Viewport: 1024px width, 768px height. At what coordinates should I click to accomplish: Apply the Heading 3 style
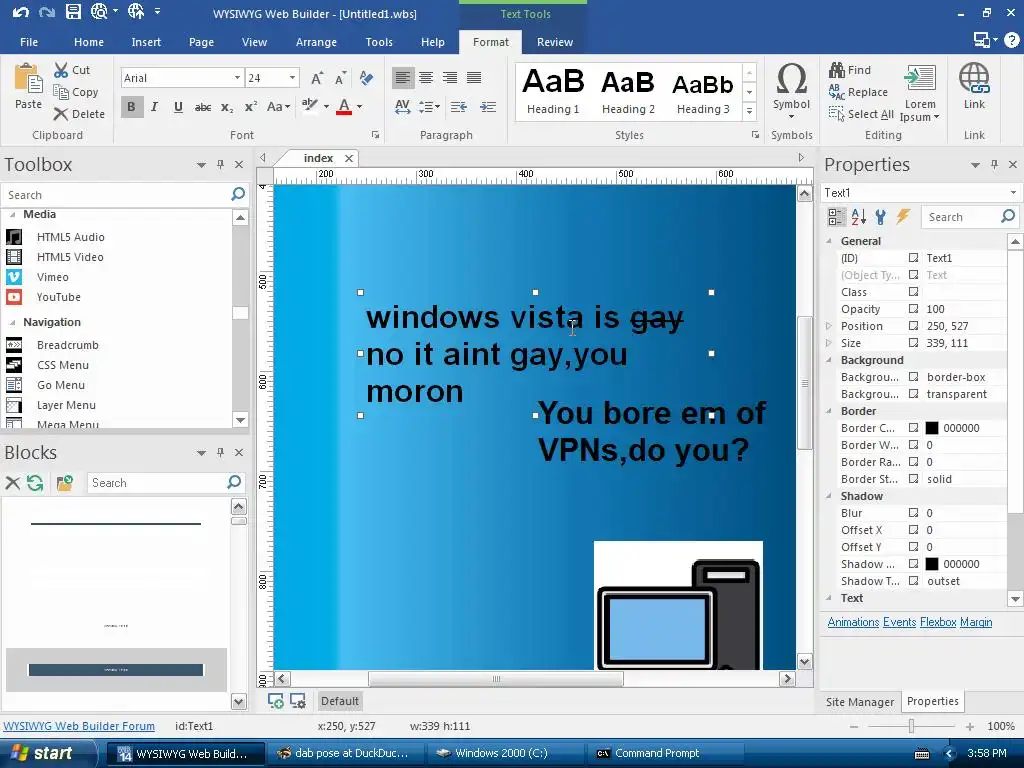(703, 91)
